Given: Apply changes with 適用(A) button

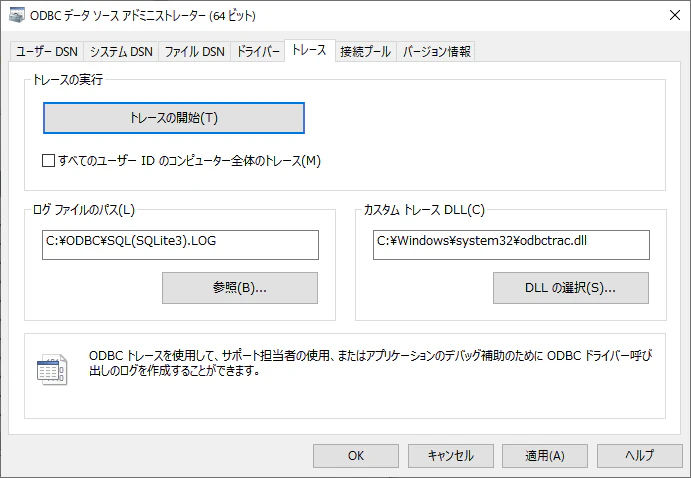Looking at the screenshot, I should [545, 456].
